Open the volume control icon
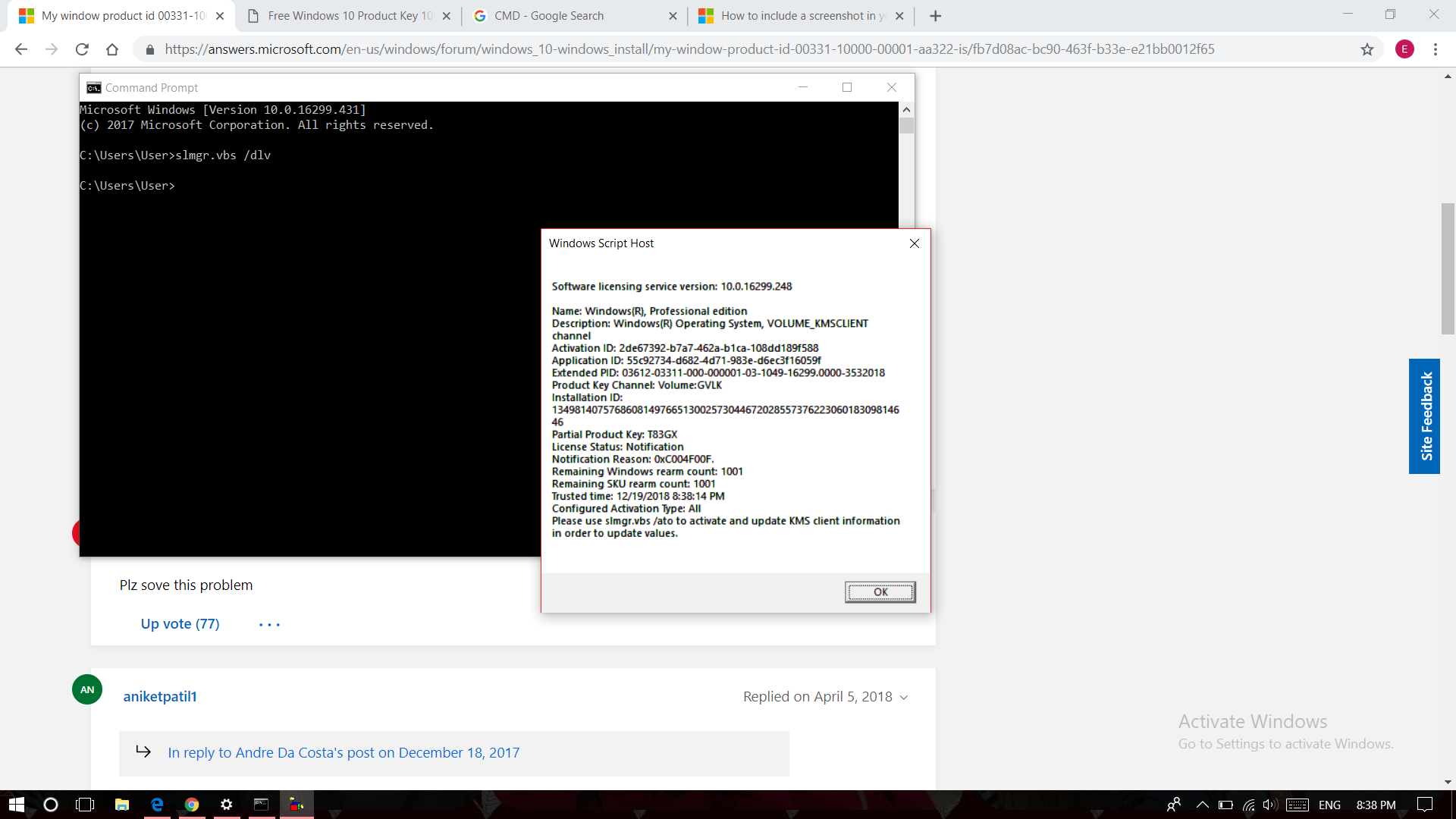 (x=1270, y=805)
